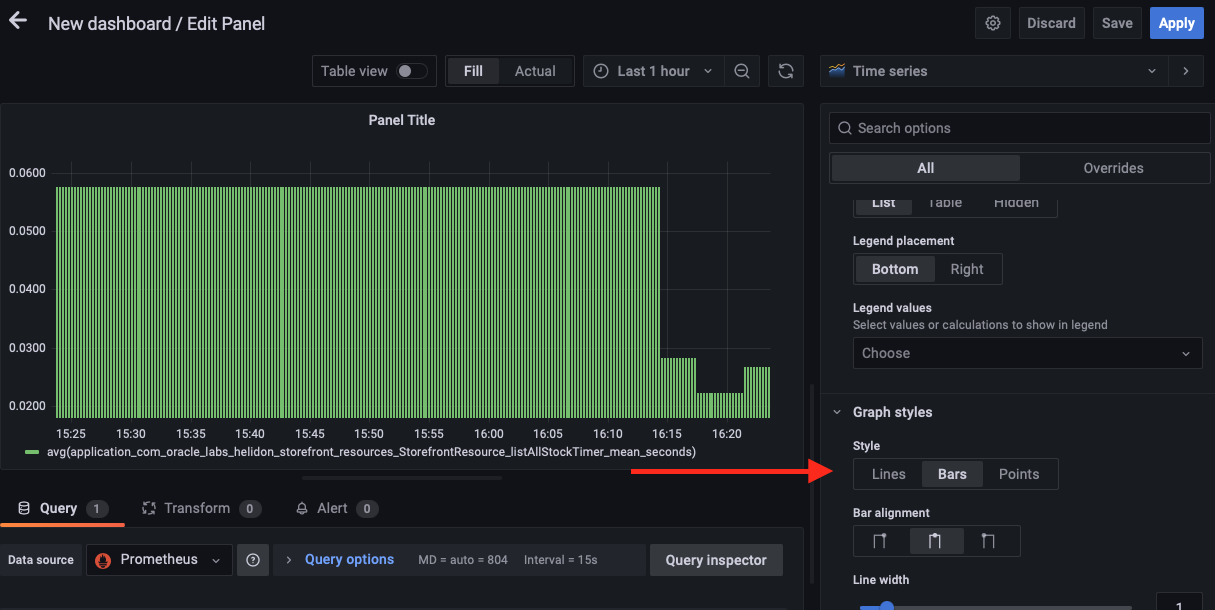Go back using the arrow icon
The height and width of the screenshot is (610, 1215).
pyautogui.click(x=17, y=22)
